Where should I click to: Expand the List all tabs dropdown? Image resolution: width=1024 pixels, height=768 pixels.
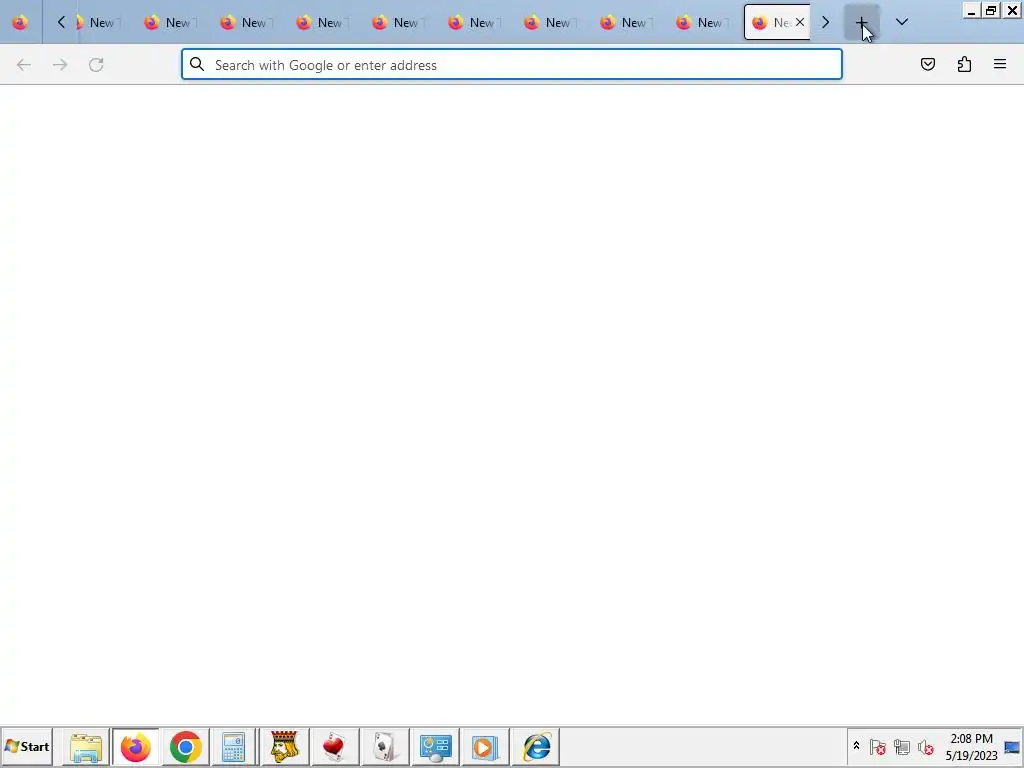[902, 22]
